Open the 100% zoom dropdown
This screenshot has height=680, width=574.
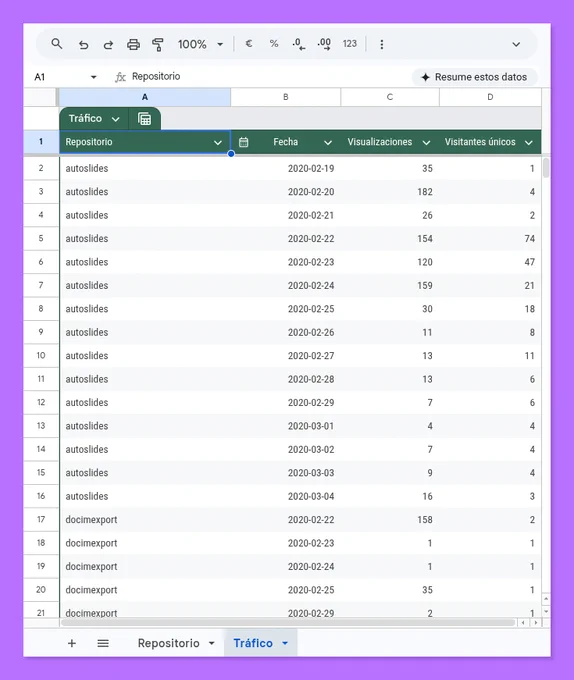[200, 44]
